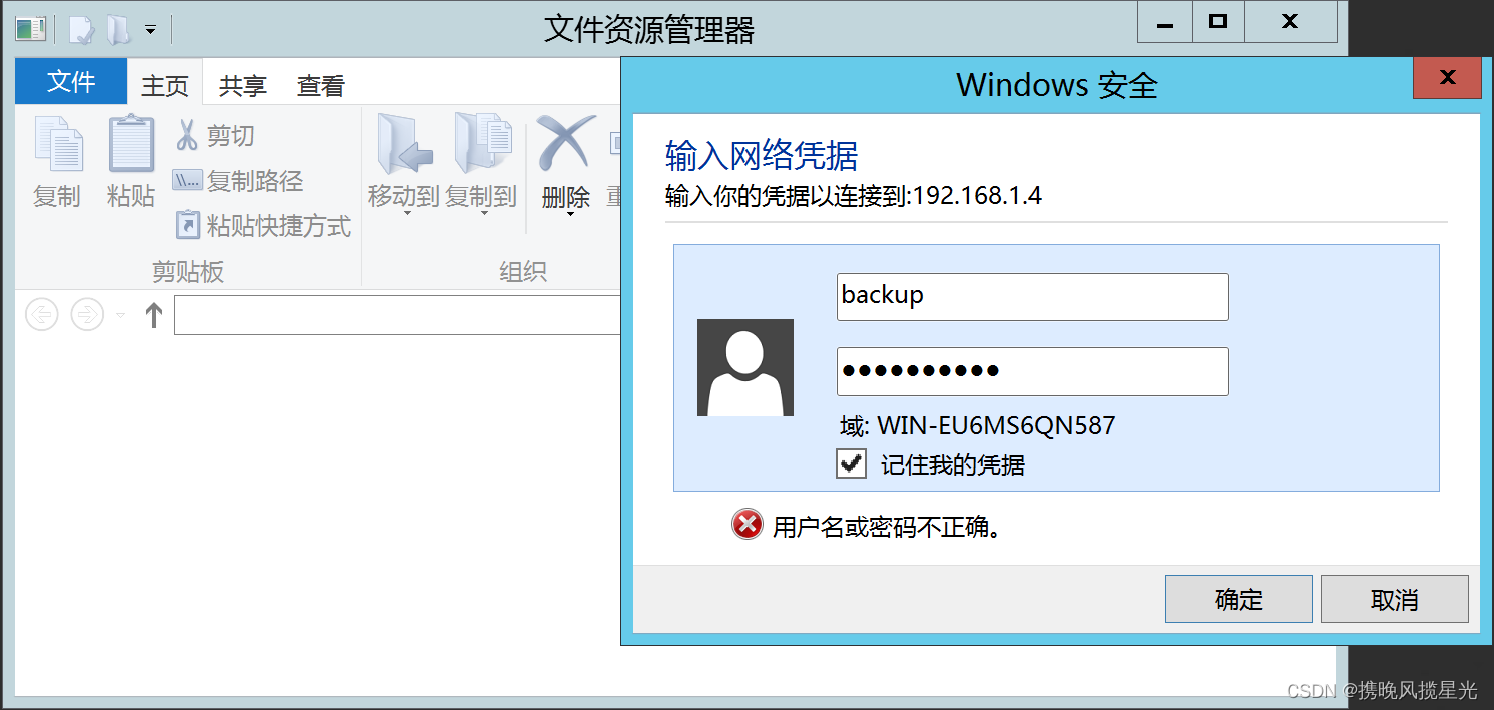Expand the Delete (删除) dropdown arrow

coord(569,213)
